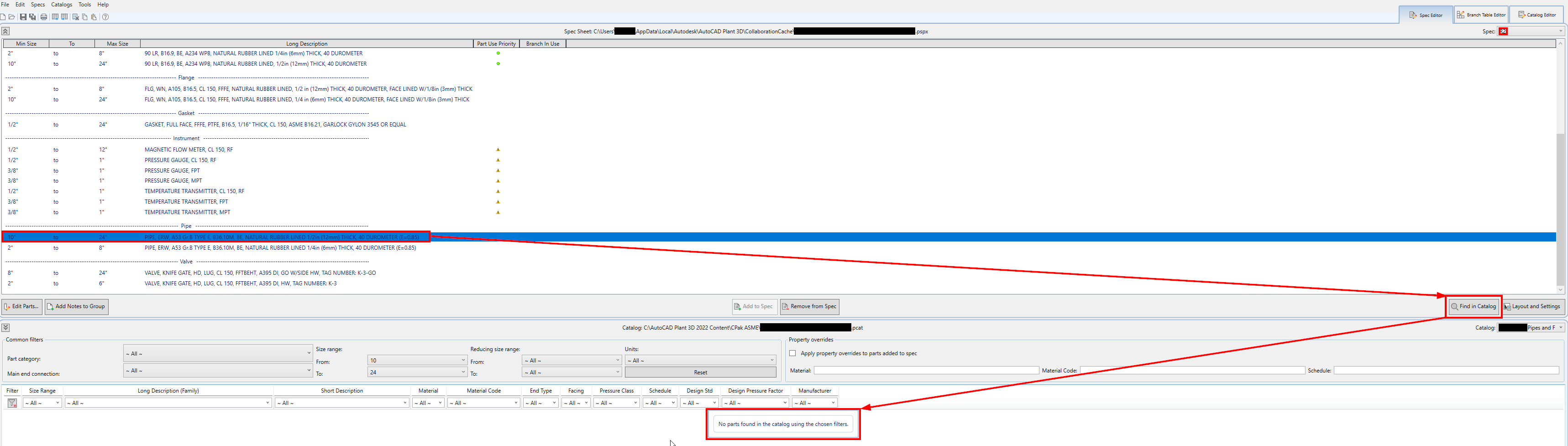Open the Catalog selector dropdown
The height and width of the screenshot is (446, 1568).
(1531, 327)
